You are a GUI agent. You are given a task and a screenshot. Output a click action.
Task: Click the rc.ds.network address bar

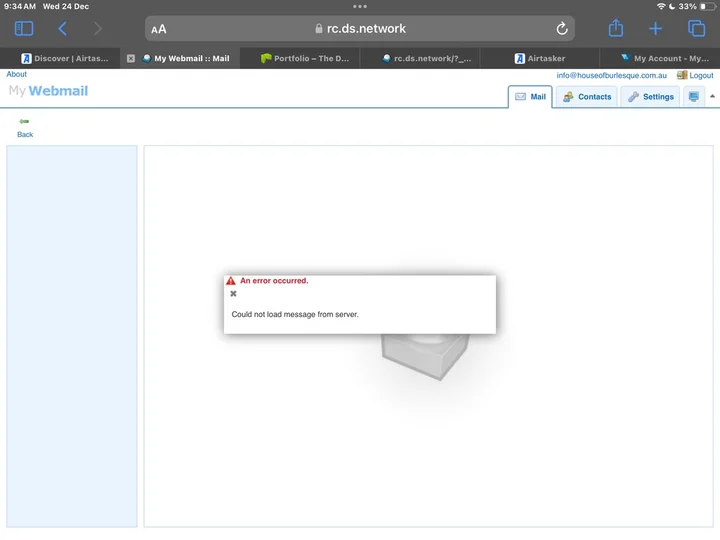click(360, 28)
